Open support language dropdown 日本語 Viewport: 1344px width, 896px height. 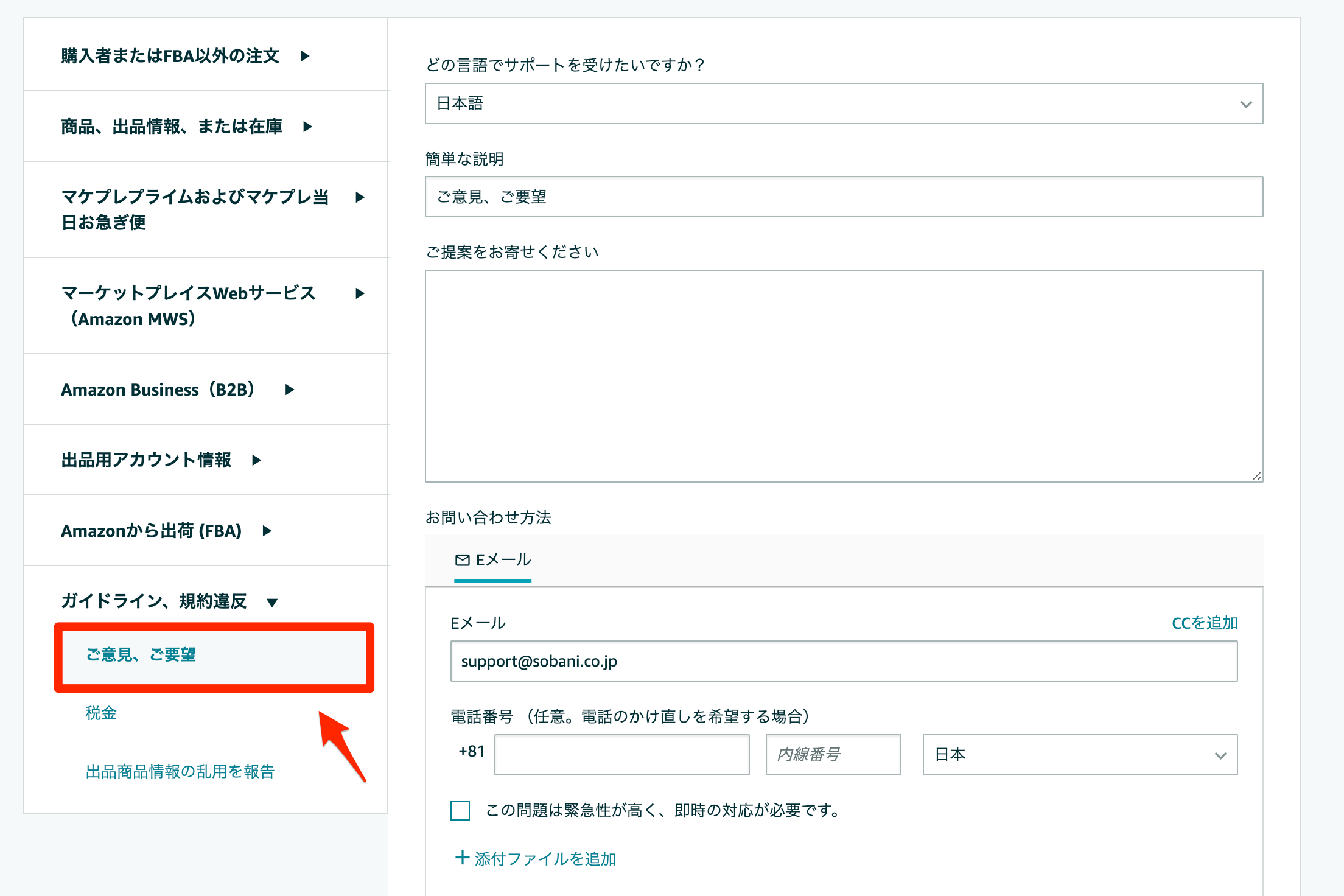pos(844,103)
